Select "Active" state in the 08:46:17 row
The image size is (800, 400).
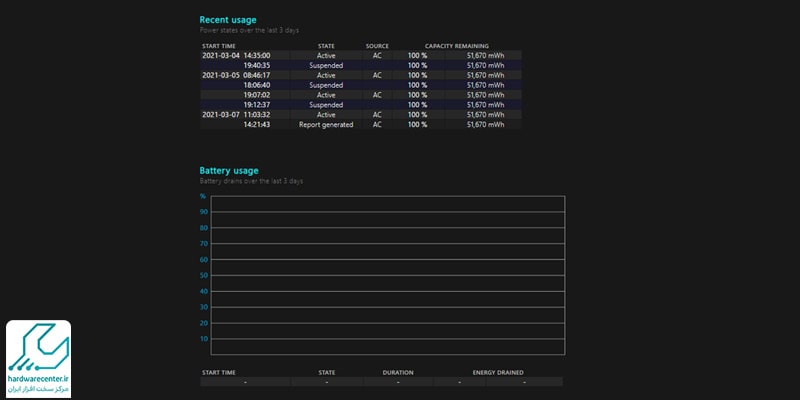(x=326, y=75)
